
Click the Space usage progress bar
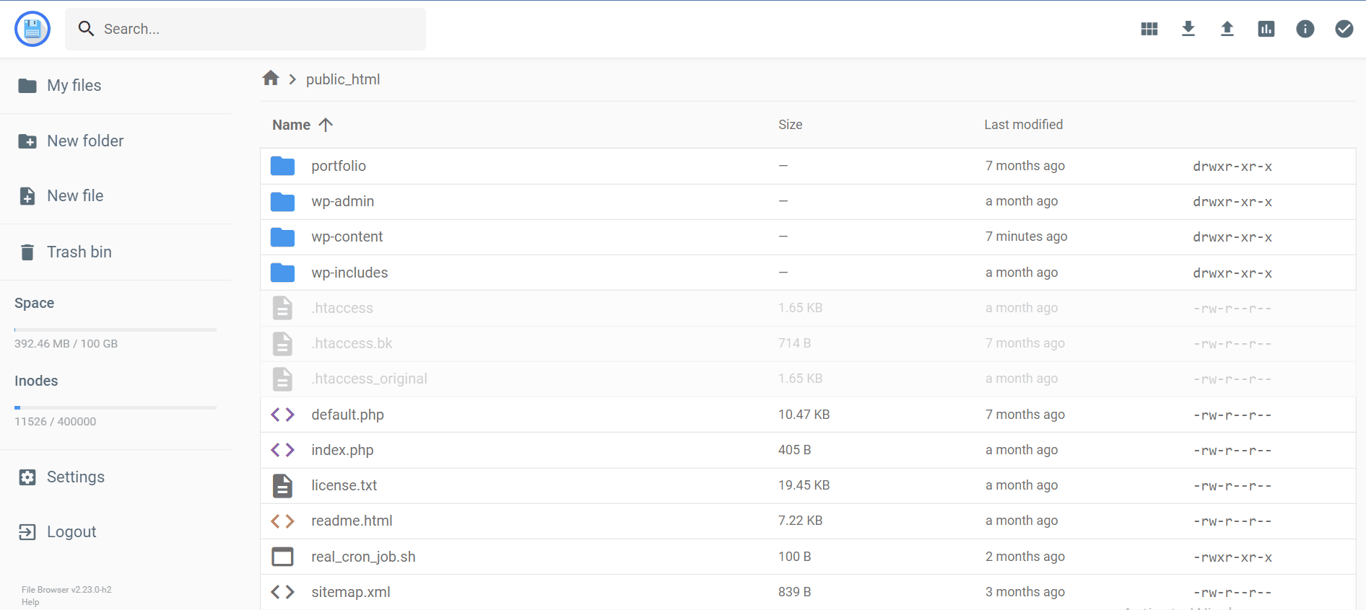point(114,327)
